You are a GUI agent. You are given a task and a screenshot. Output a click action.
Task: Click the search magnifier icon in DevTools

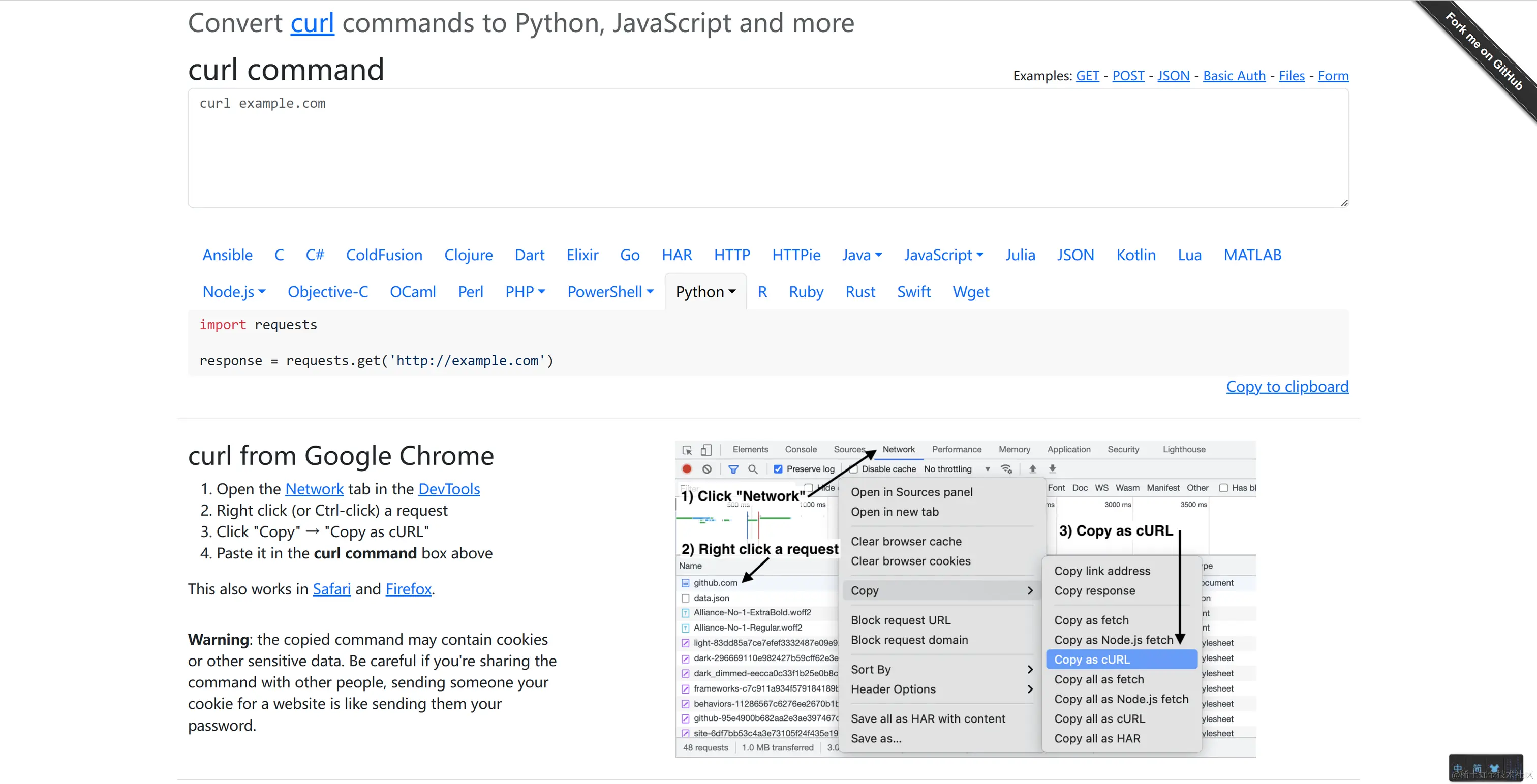(753, 469)
